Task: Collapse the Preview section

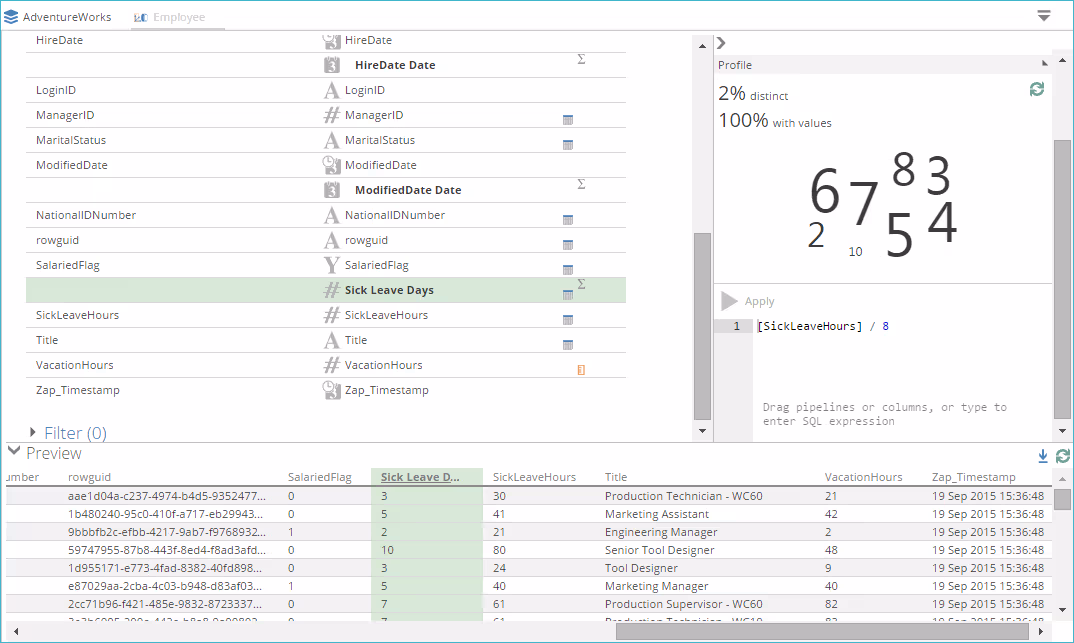Action: 14,452
